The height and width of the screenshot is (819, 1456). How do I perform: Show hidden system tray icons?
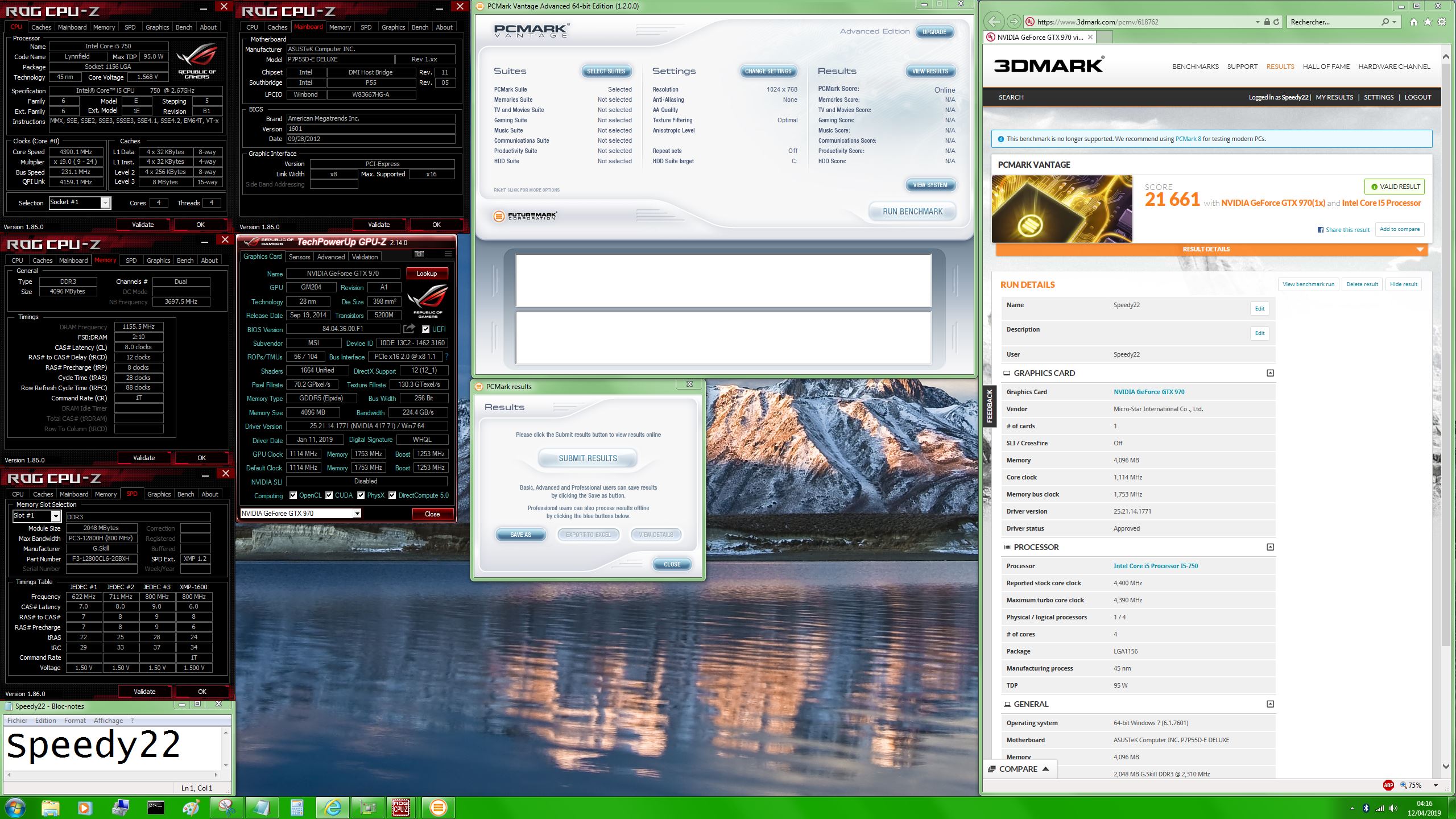[1352, 808]
